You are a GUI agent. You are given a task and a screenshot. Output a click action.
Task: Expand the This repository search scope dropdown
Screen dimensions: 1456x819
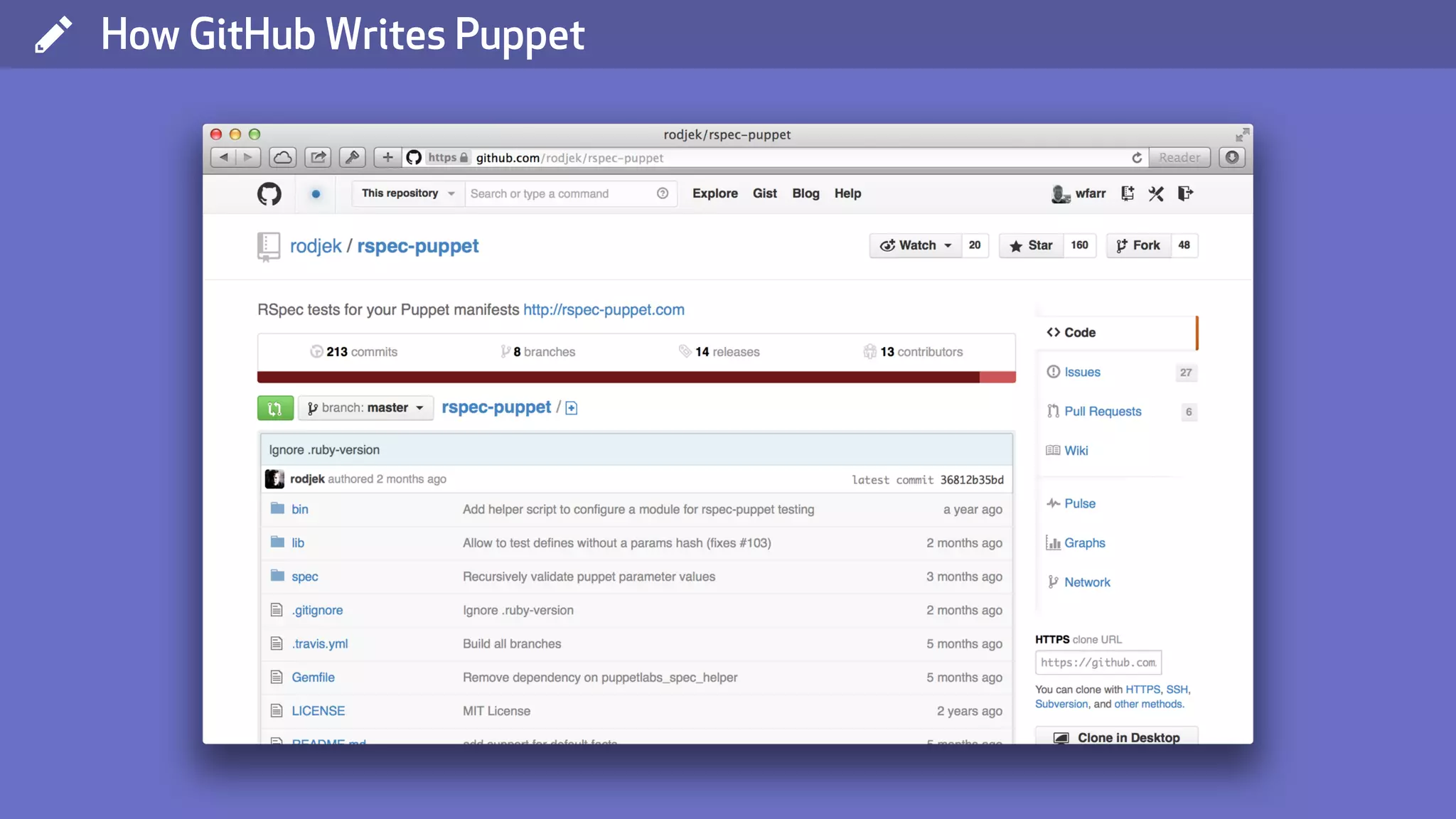pyautogui.click(x=408, y=193)
